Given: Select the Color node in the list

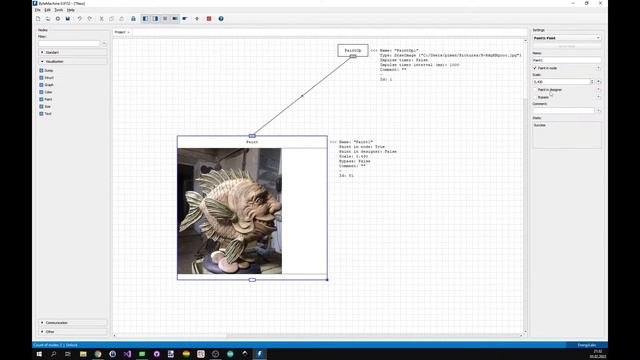Looking at the screenshot, I should (x=46, y=92).
